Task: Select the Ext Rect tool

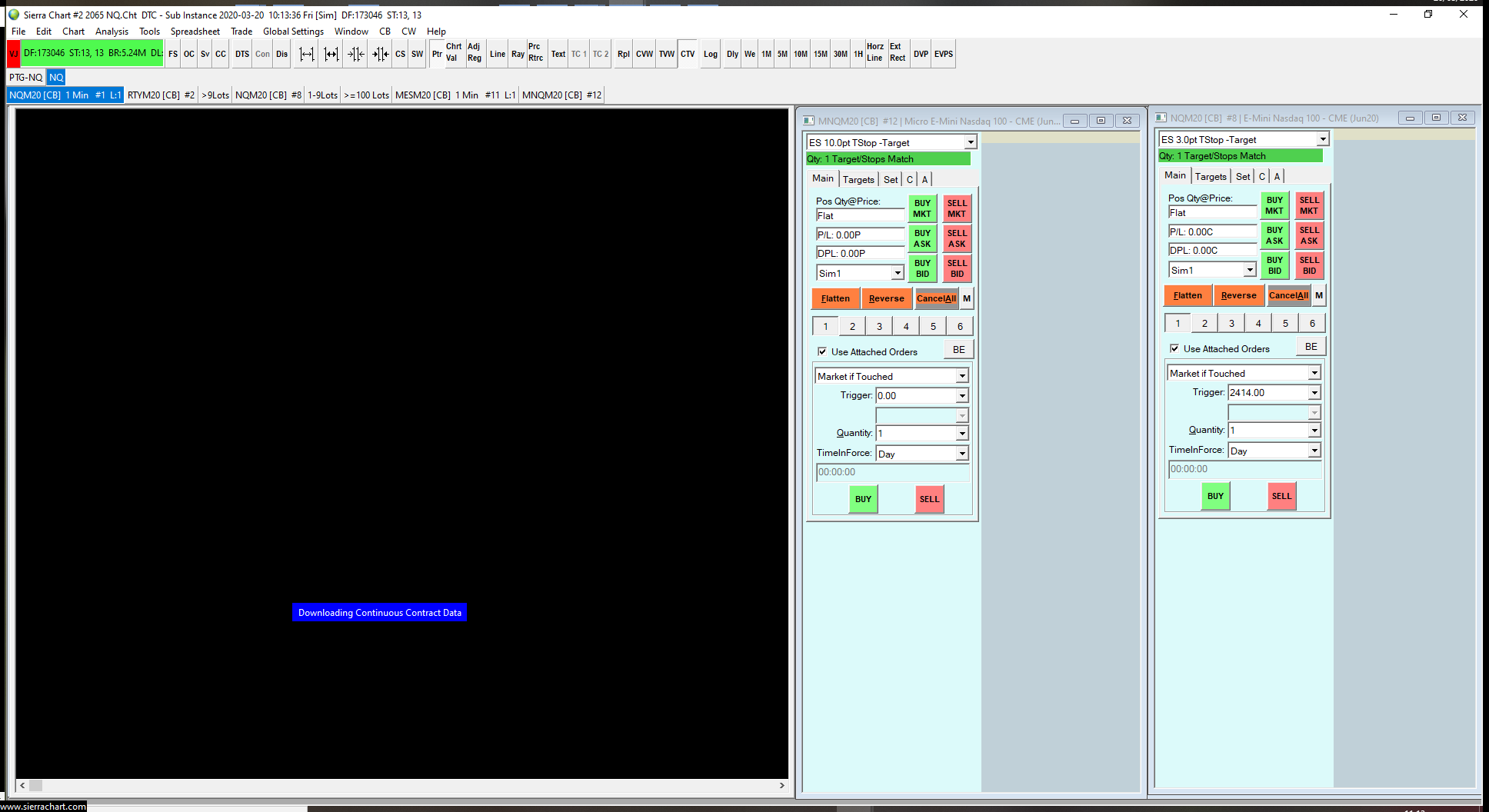Action: [898, 52]
